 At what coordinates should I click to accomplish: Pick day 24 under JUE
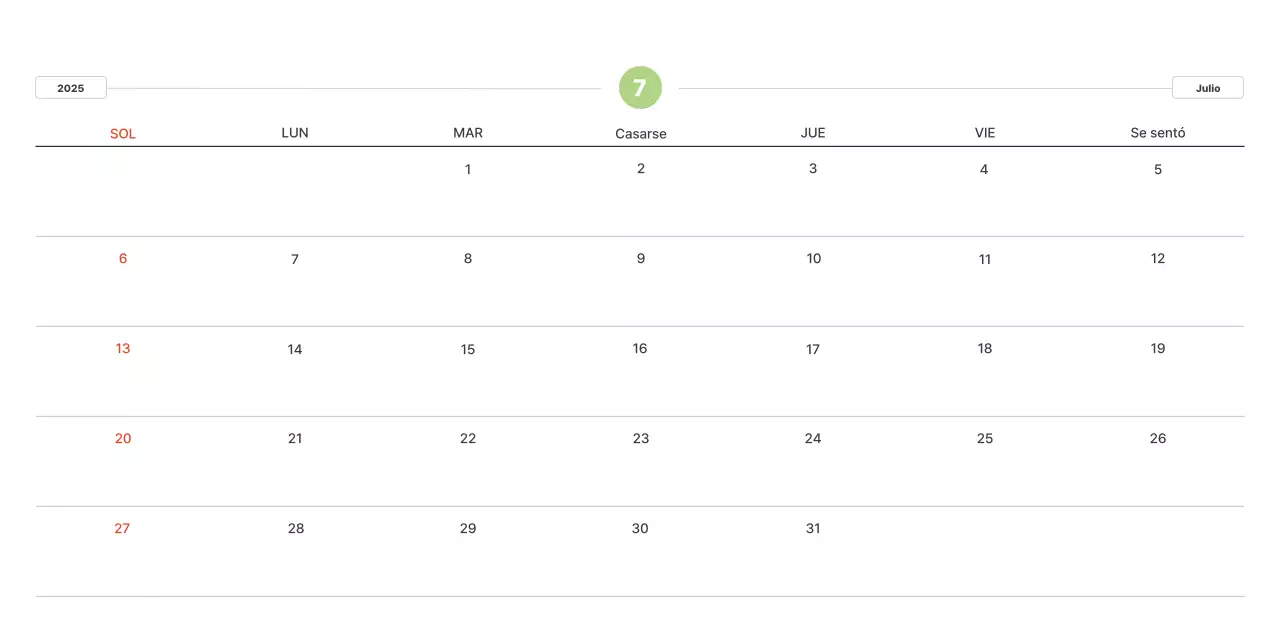(x=813, y=438)
